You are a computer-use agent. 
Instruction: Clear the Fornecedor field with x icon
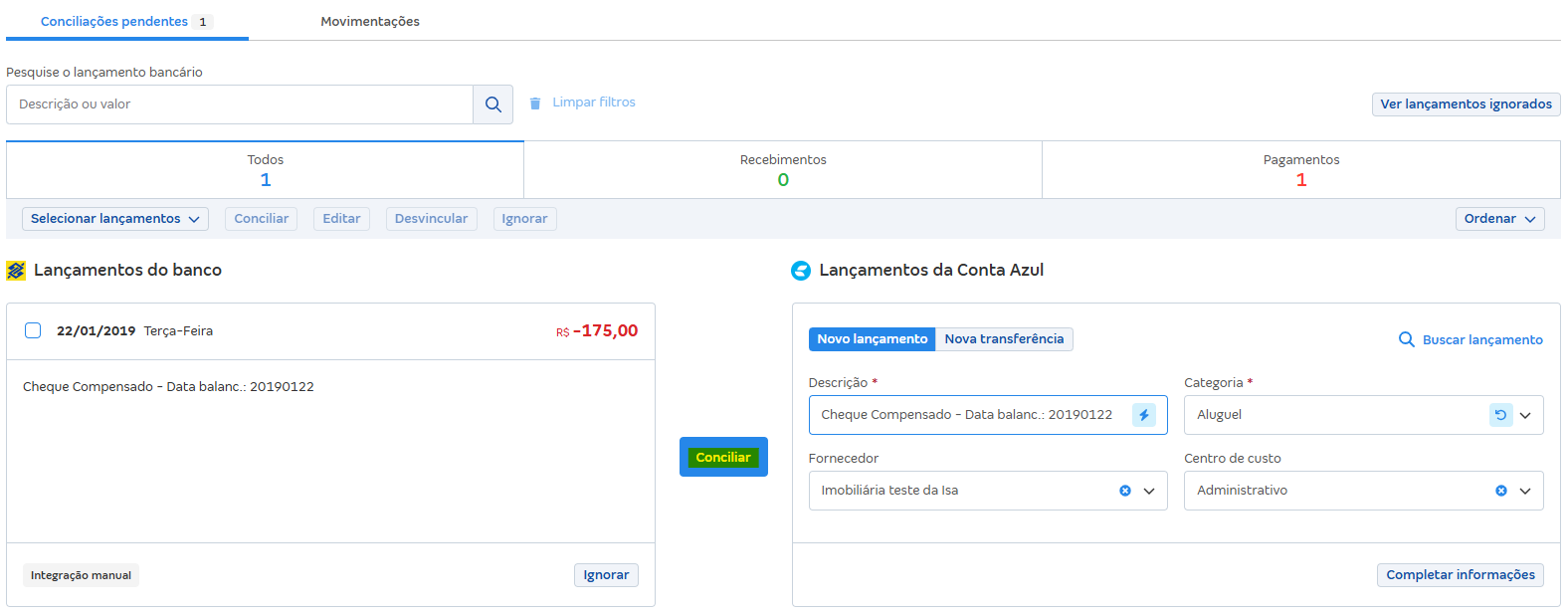click(1125, 491)
